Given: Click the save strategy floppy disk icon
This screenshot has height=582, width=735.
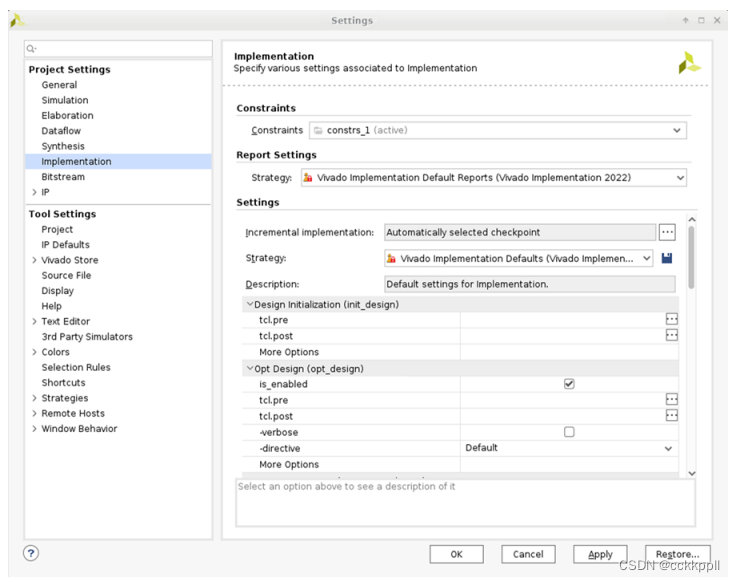Looking at the screenshot, I should pyautogui.click(x=667, y=258).
